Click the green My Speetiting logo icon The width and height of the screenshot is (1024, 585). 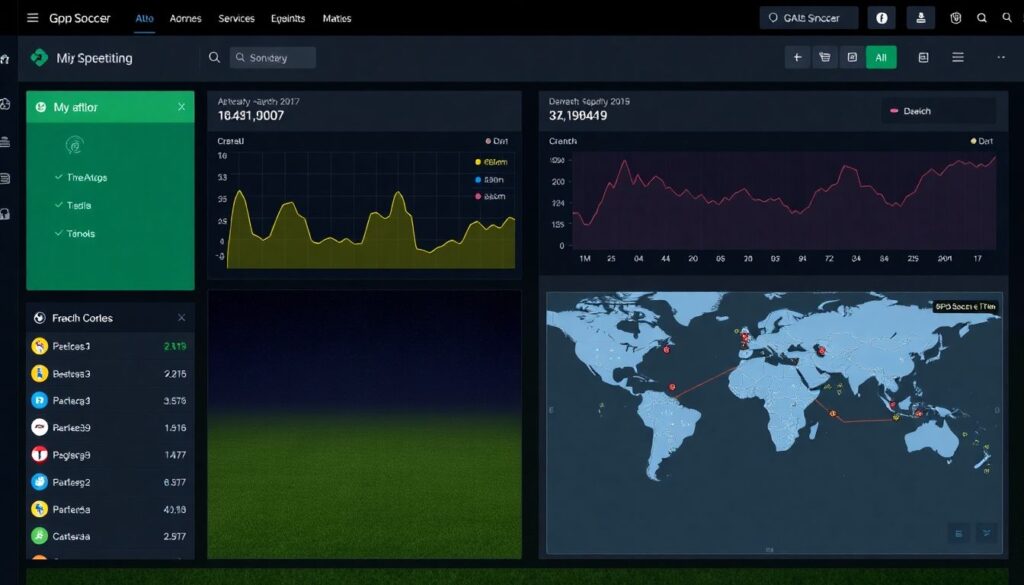point(39,58)
